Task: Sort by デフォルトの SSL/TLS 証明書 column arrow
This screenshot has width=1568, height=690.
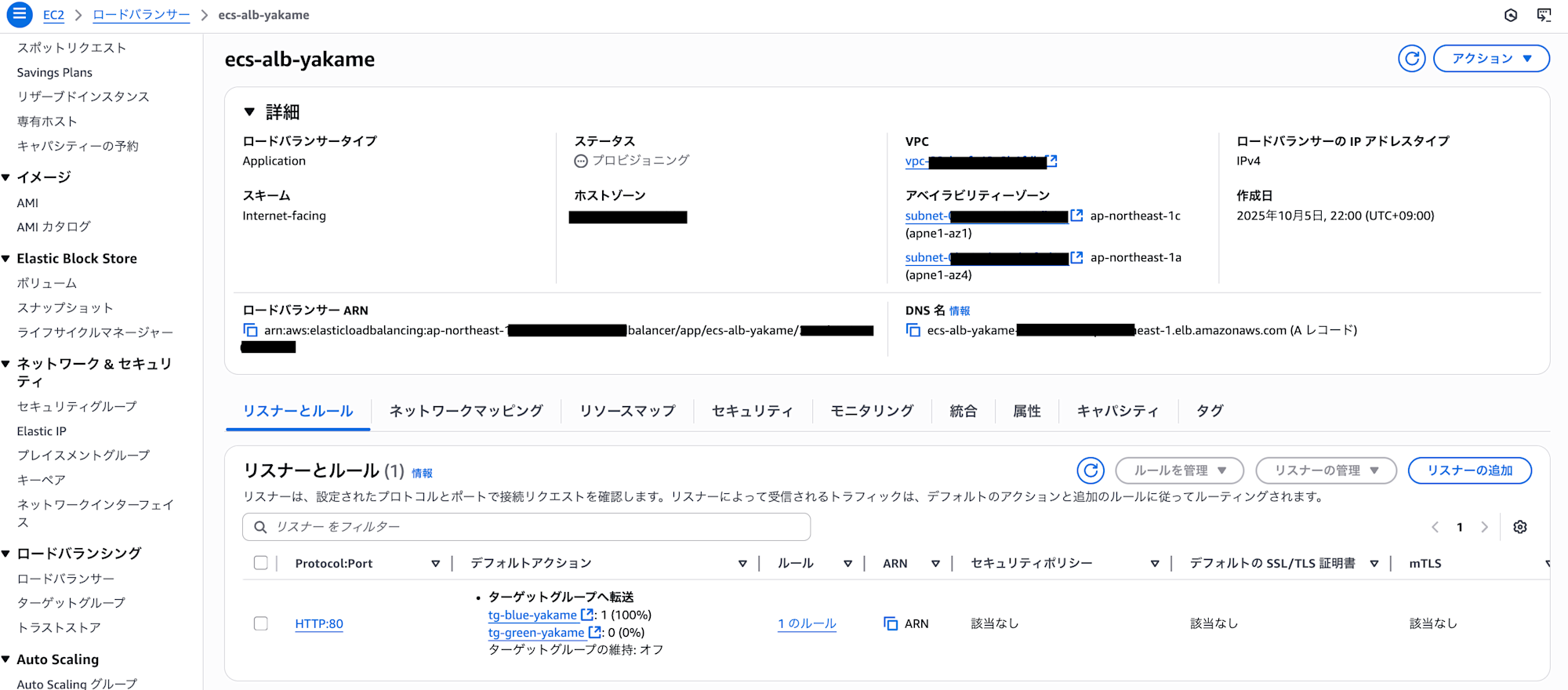Action: (1374, 564)
